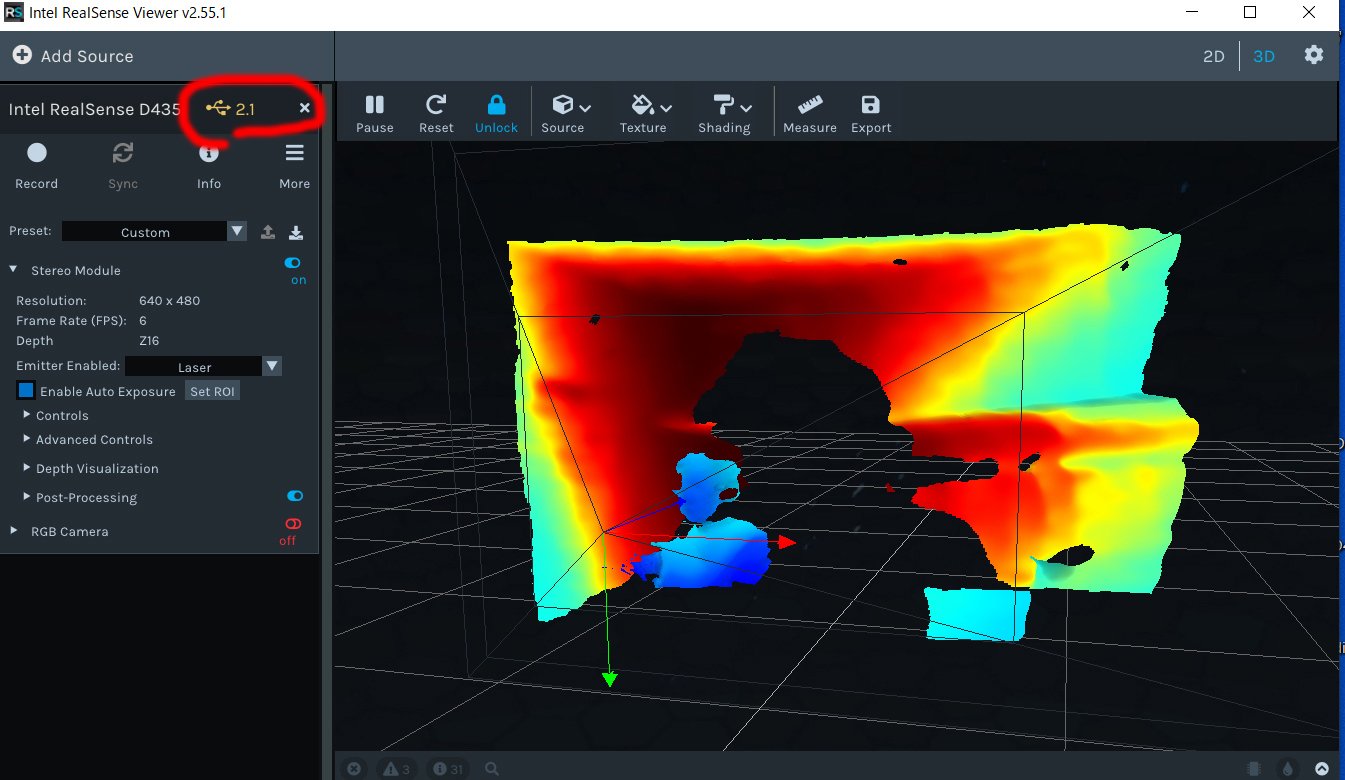The width and height of the screenshot is (1345, 780).
Task: Show device Info
Action: click(x=209, y=165)
